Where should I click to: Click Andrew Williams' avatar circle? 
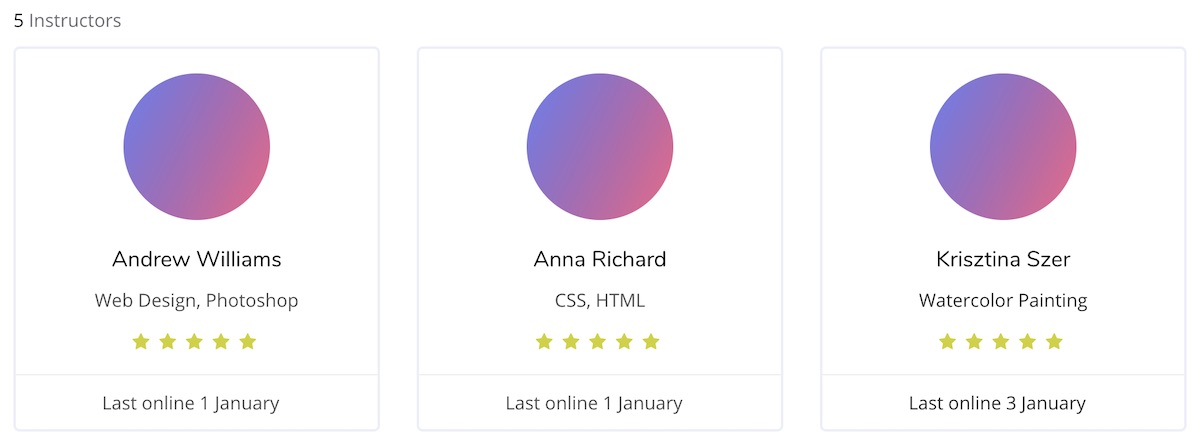click(x=197, y=147)
